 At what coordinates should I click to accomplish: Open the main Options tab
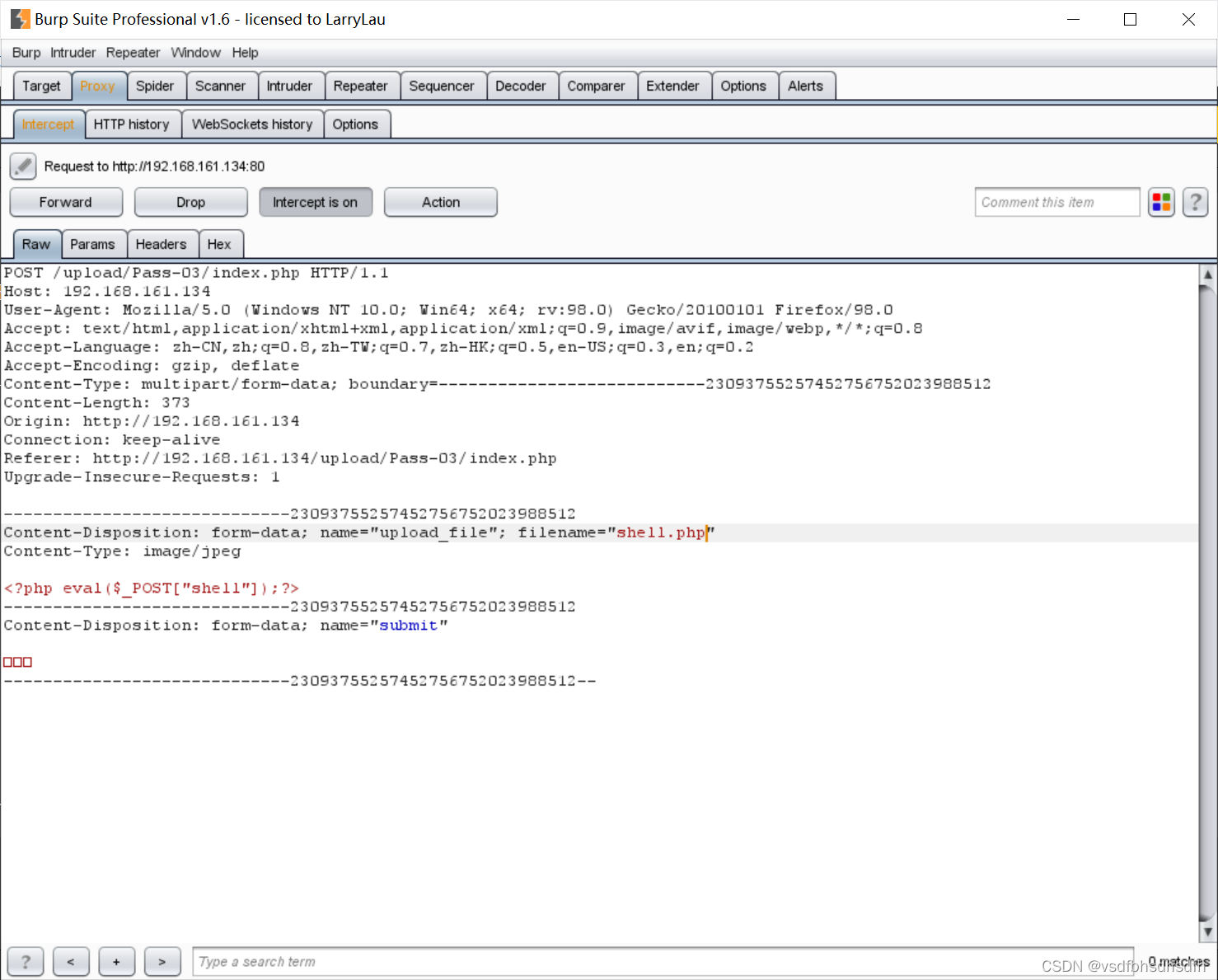(x=743, y=86)
